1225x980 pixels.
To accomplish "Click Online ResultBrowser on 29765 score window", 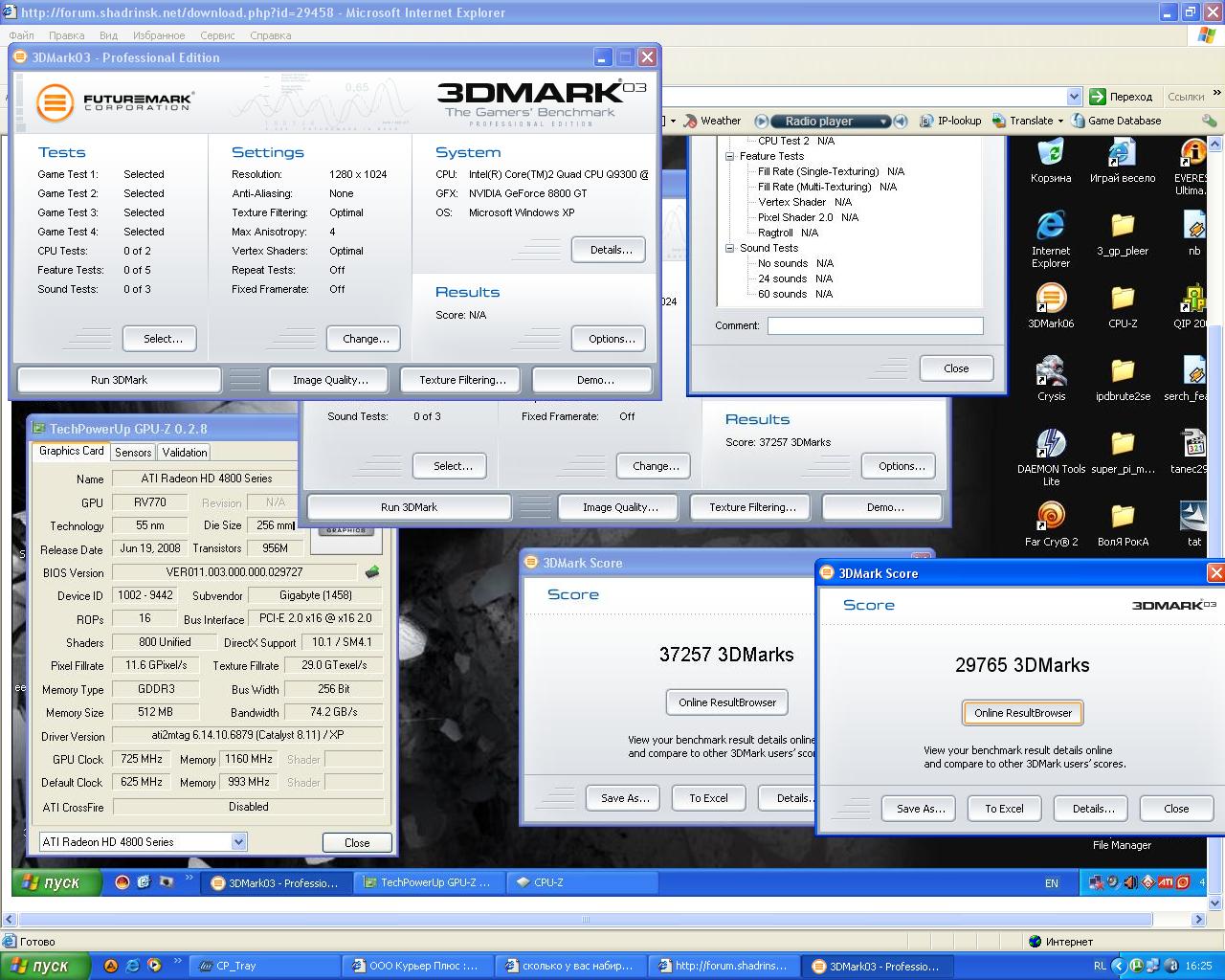I will tap(1023, 713).
